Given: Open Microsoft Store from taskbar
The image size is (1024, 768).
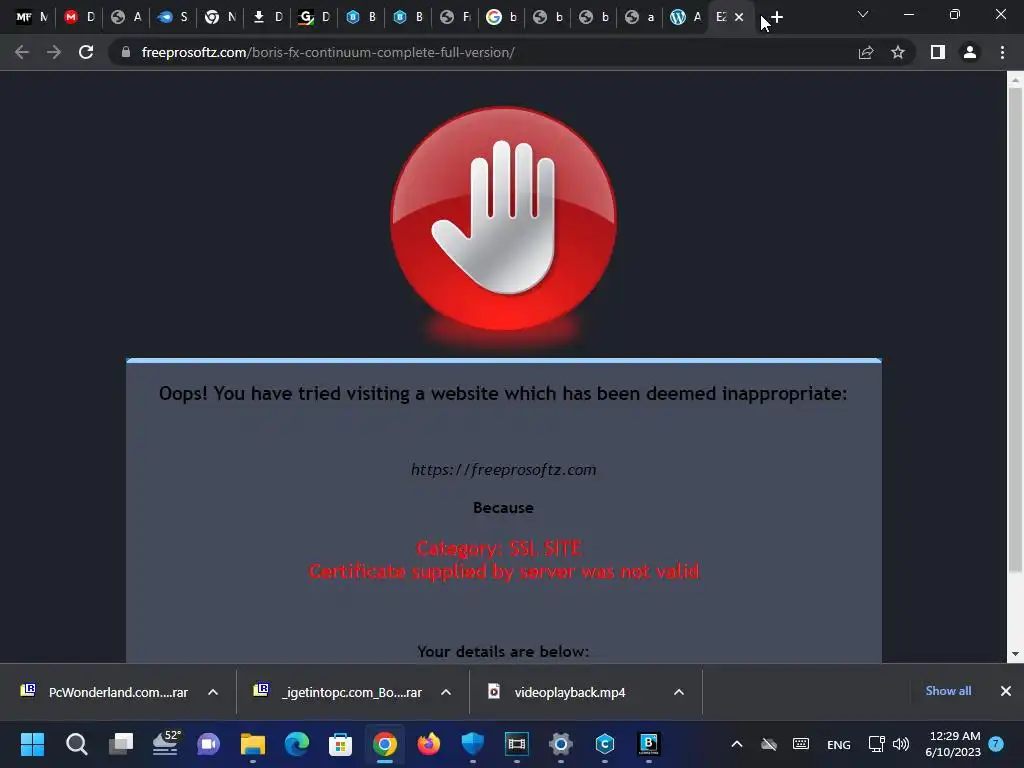Looking at the screenshot, I should [x=340, y=744].
